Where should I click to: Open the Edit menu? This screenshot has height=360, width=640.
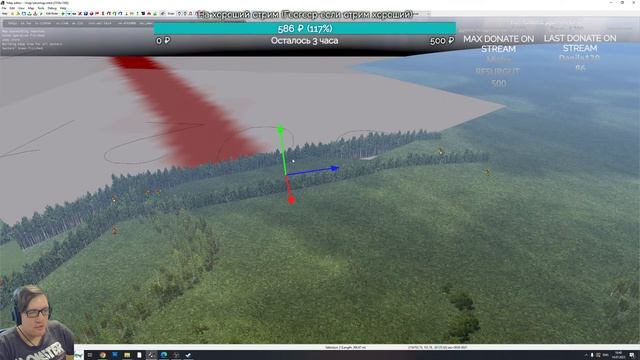12,8
